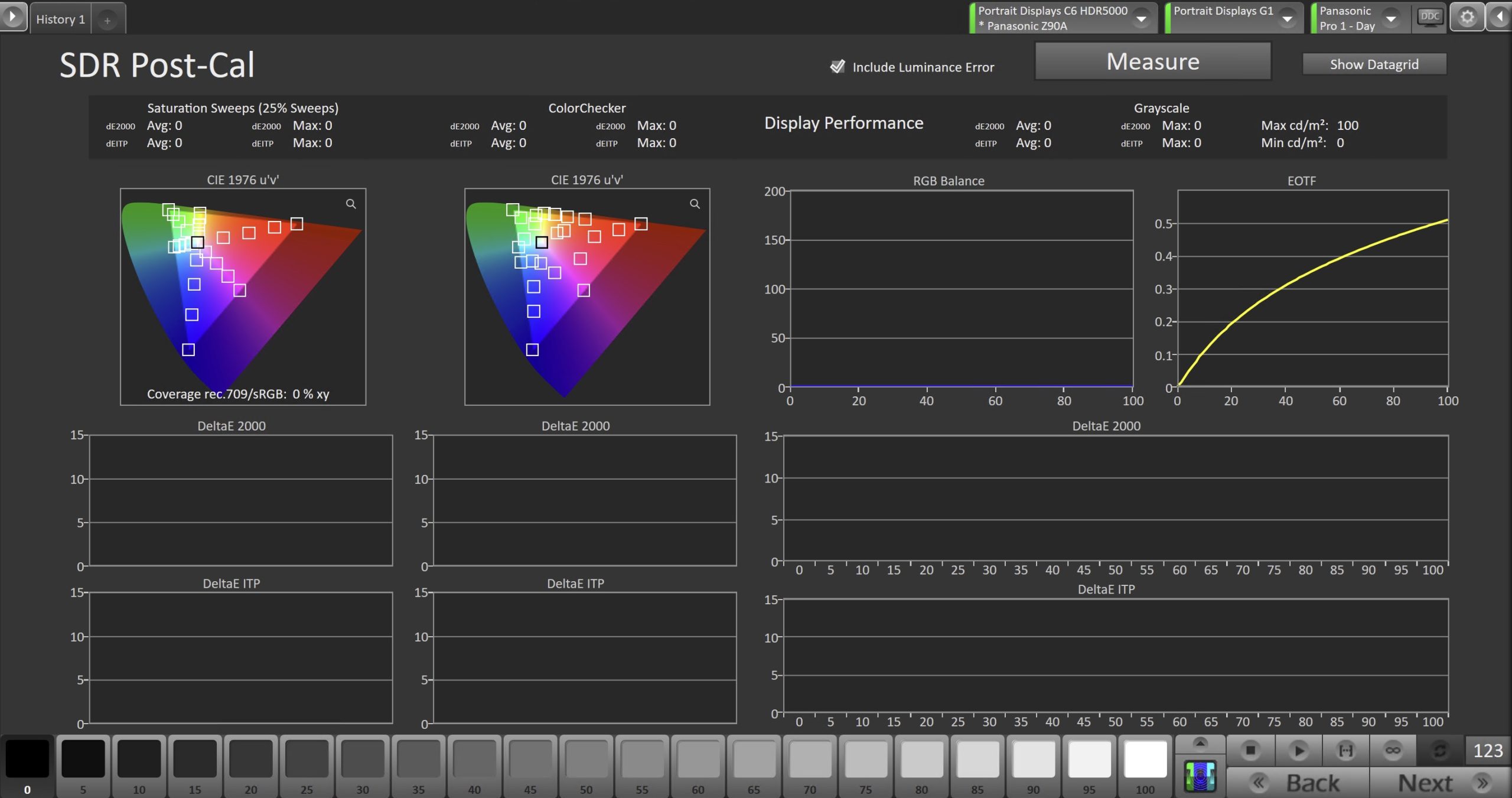This screenshot has width=1512, height=798.
Task: Select the 50 percent gray swatch
Action: [586, 760]
